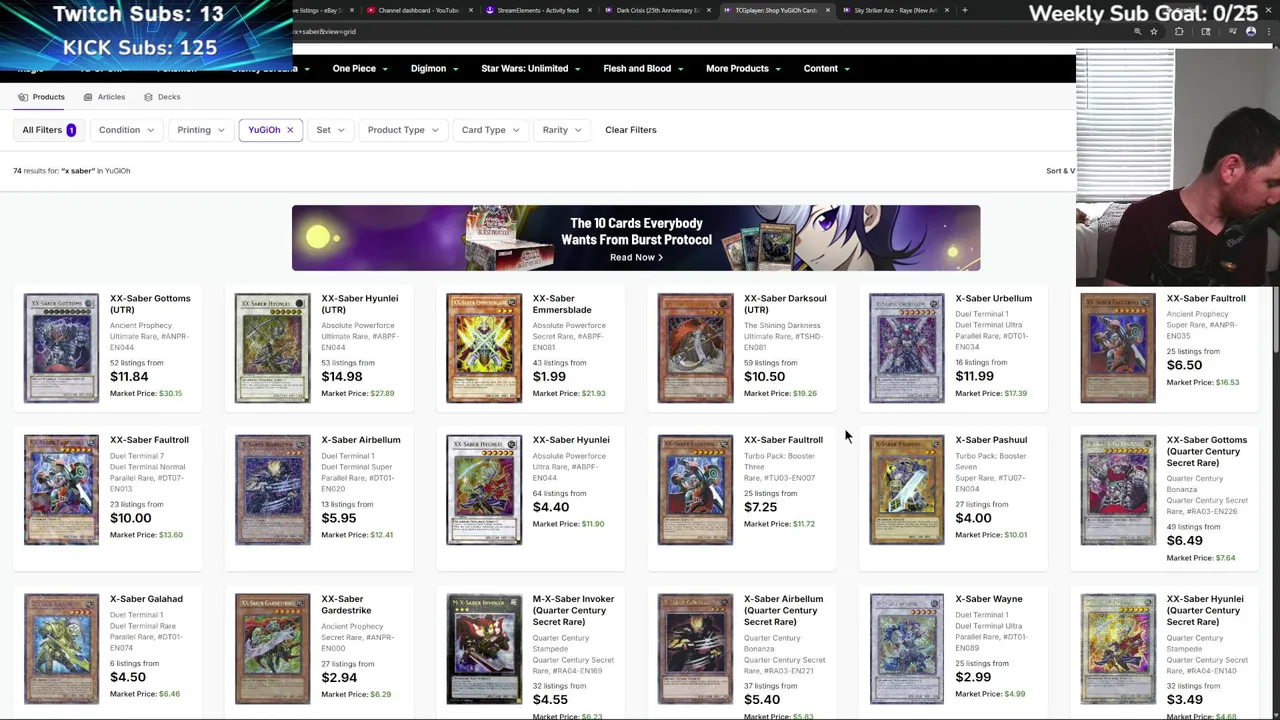Image resolution: width=1280 pixels, height=720 pixels.
Task: Open a new browser tab with plus icon
Action: click(964, 10)
